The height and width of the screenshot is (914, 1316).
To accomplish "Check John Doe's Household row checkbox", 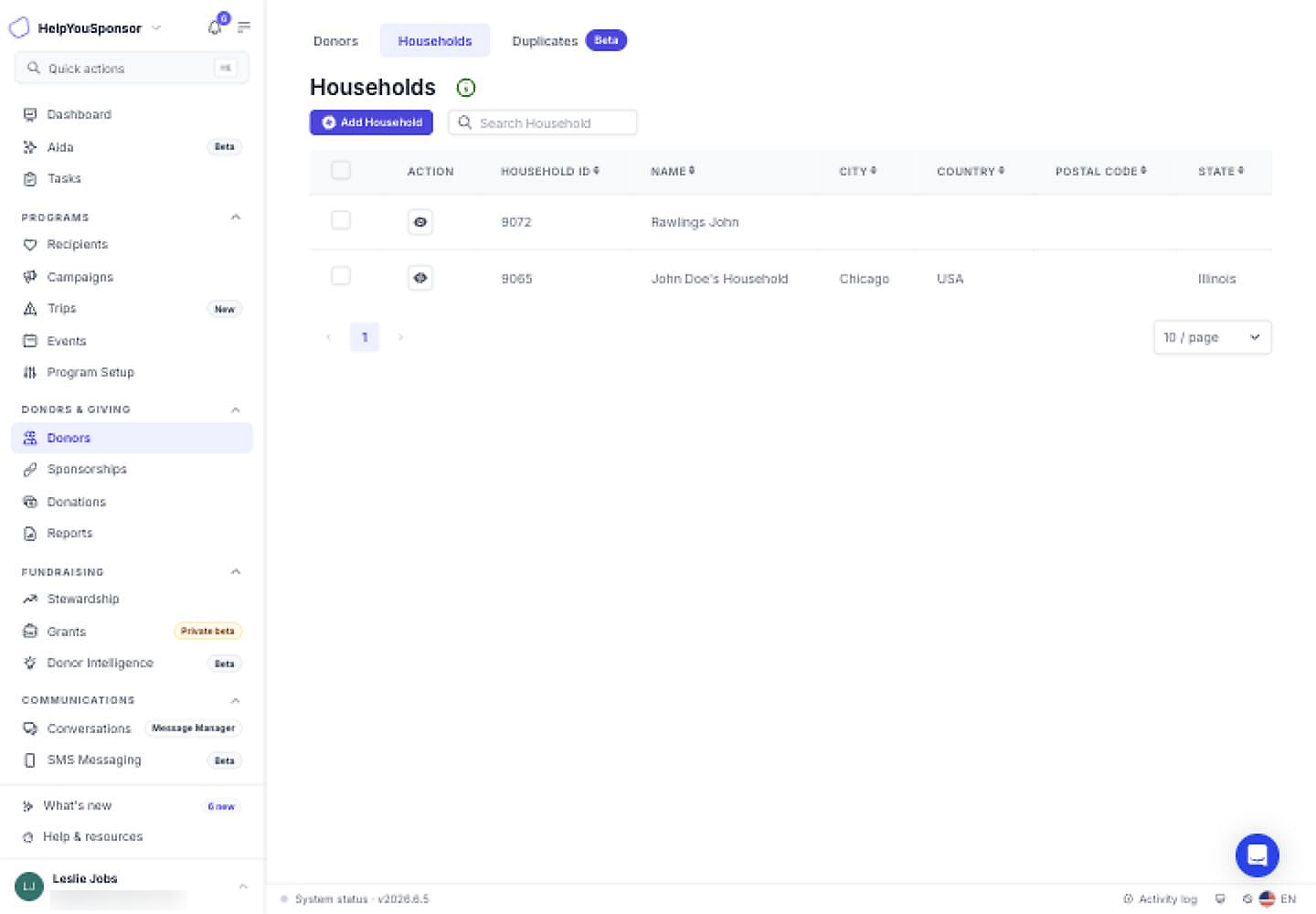I will [341, 276].
